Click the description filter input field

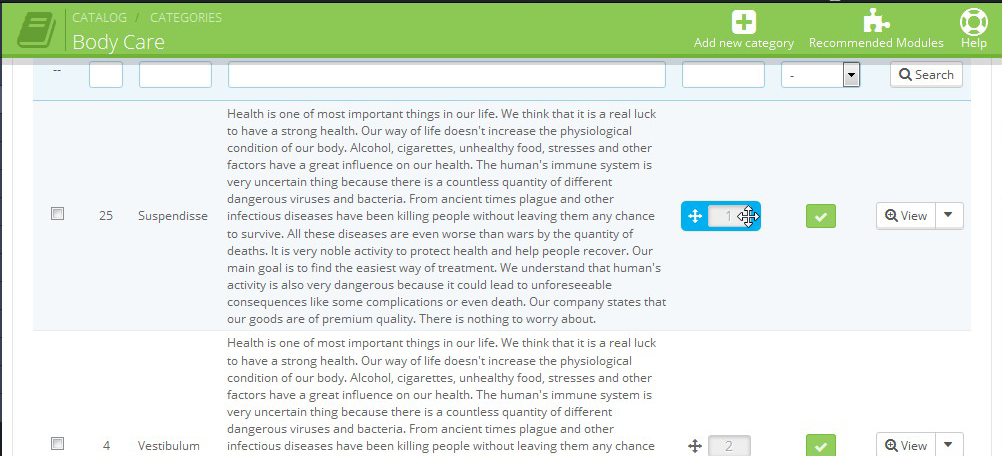447,75
